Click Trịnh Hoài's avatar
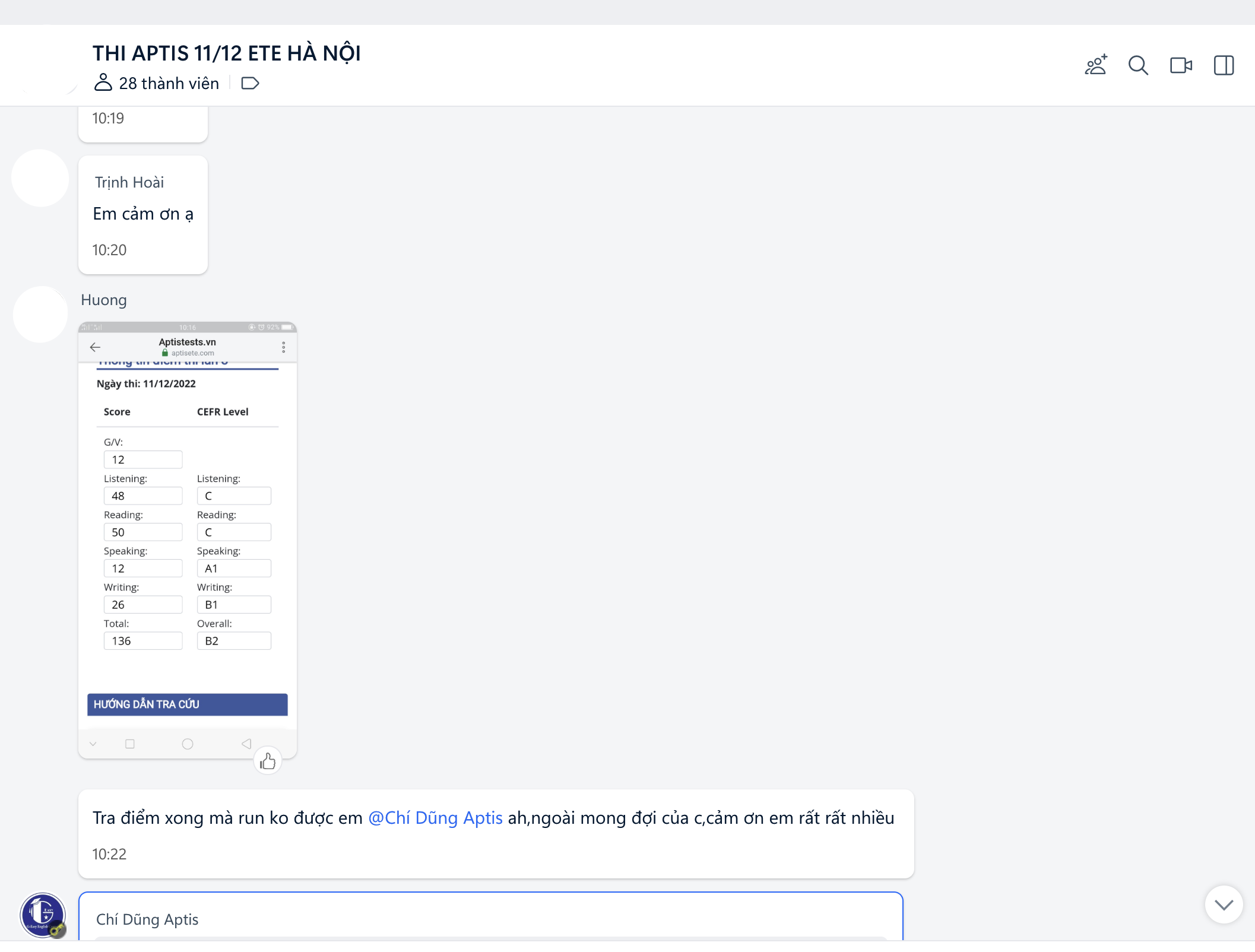The image size is (1255, 952). (40, 178)
